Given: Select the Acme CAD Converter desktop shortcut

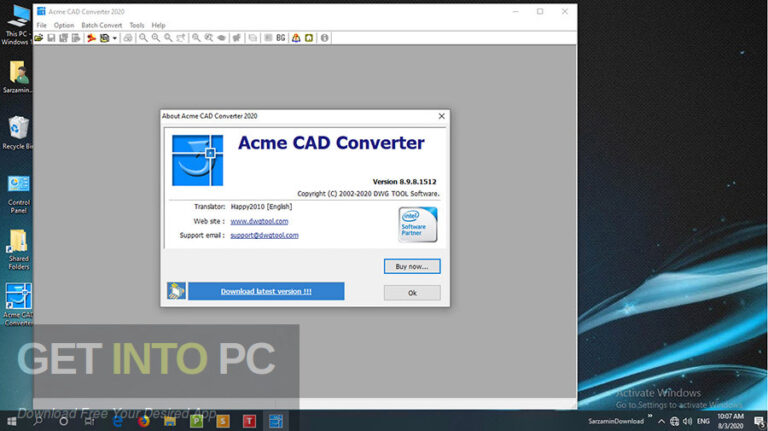Looking at the screenshot, I should click(18, 304).
